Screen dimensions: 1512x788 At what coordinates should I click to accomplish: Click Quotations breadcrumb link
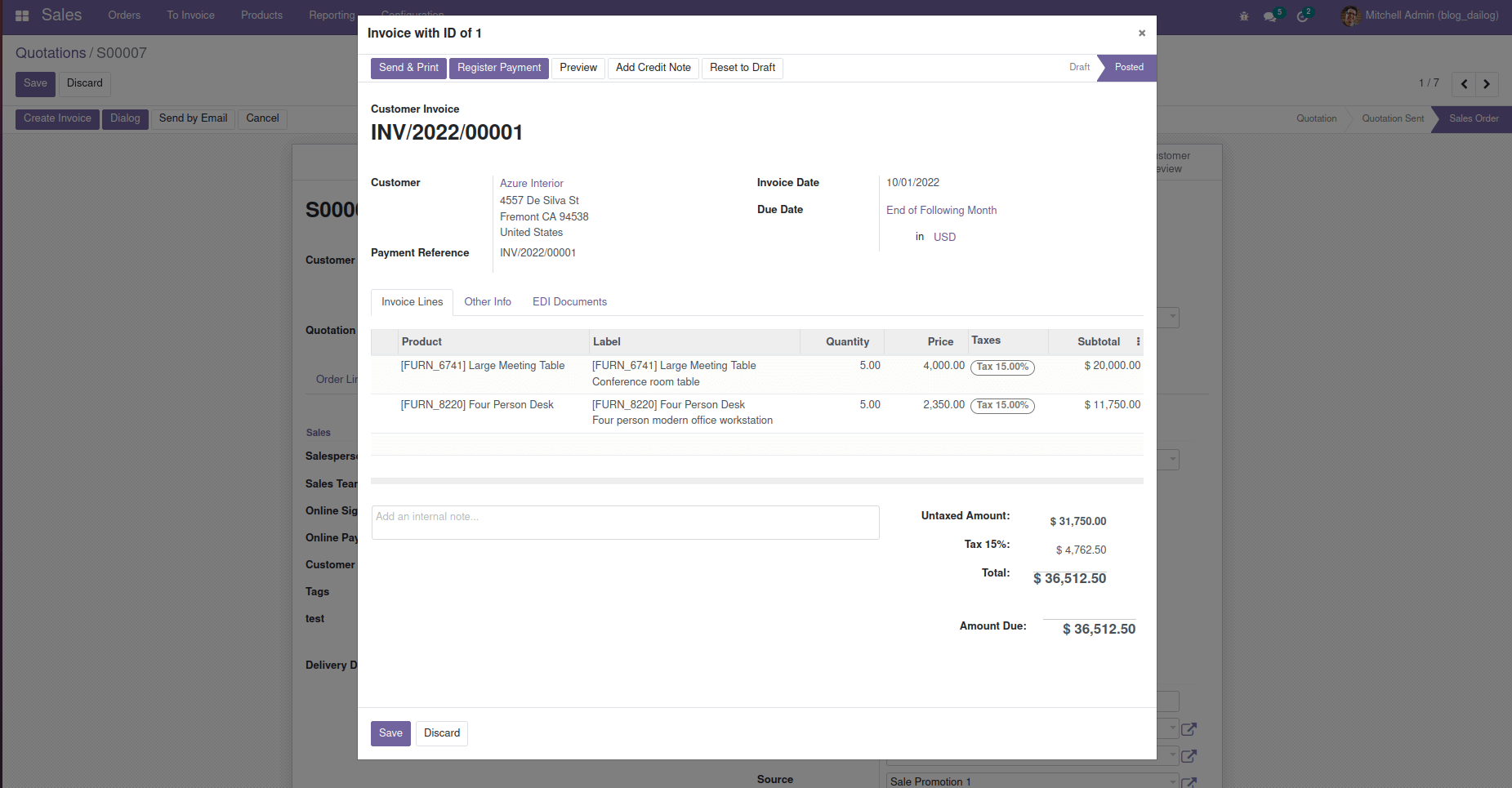tap(51, 53)
